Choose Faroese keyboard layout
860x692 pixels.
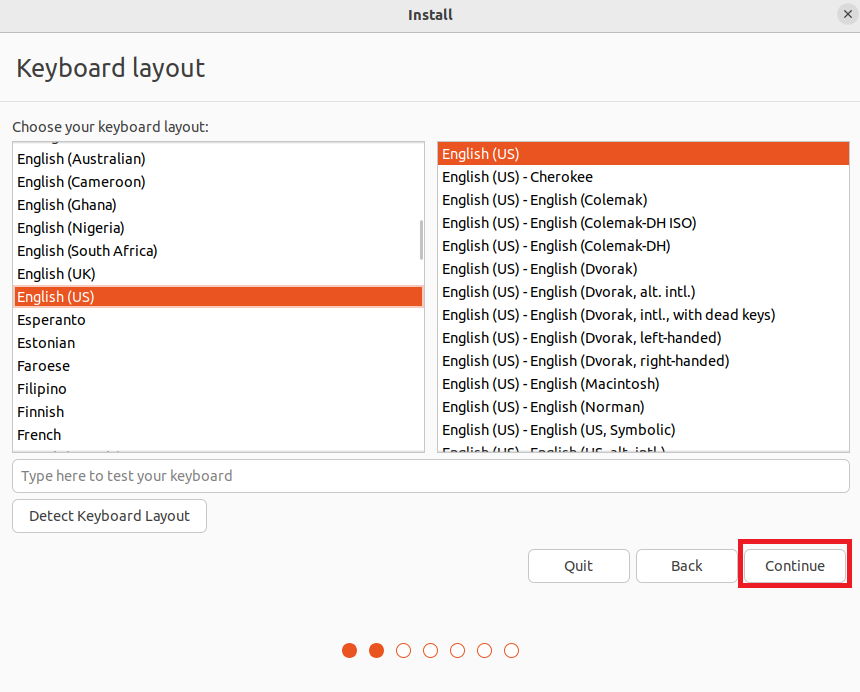click(218, 366)
